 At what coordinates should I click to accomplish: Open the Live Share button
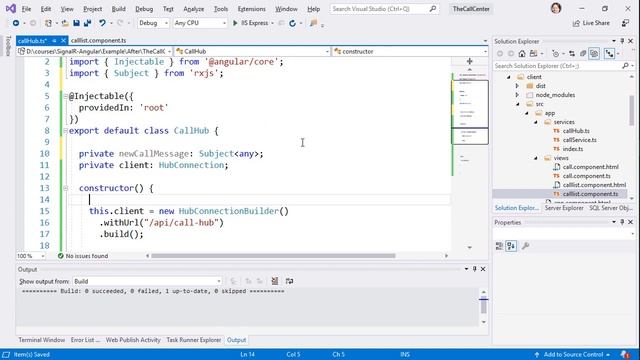(x=591, y=23)
